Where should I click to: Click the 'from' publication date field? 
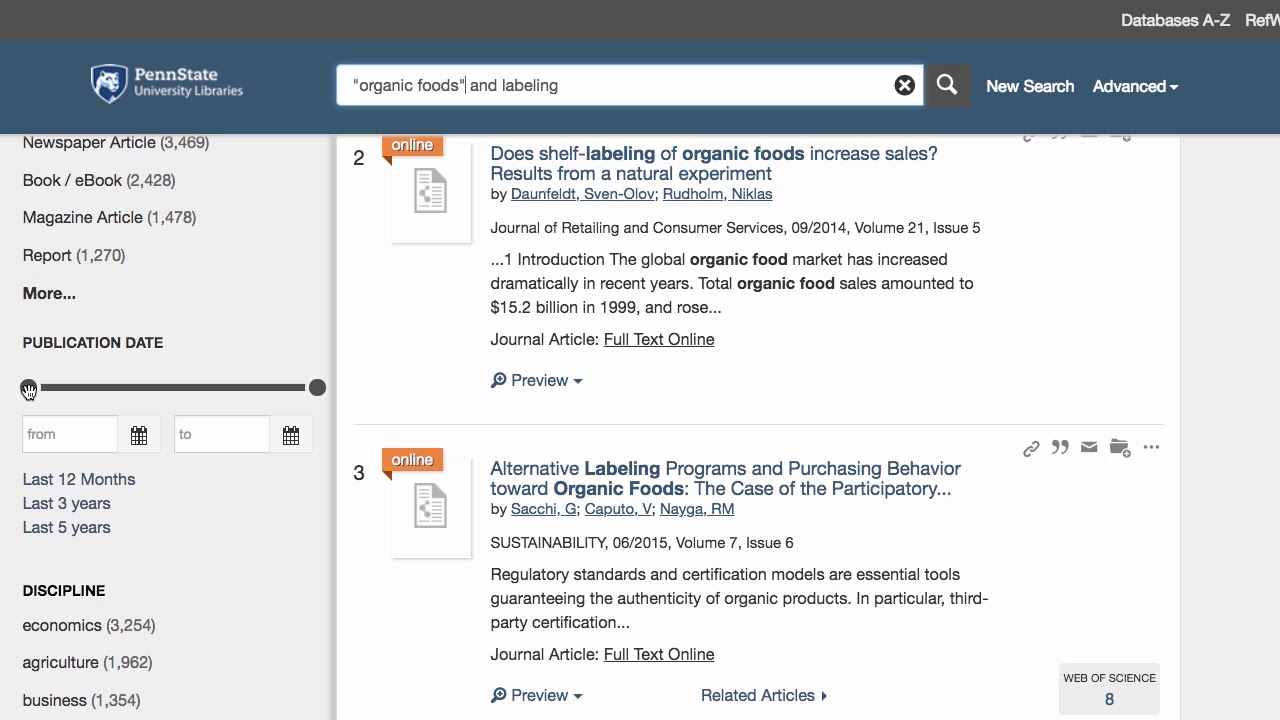click(x=70, y=434)
